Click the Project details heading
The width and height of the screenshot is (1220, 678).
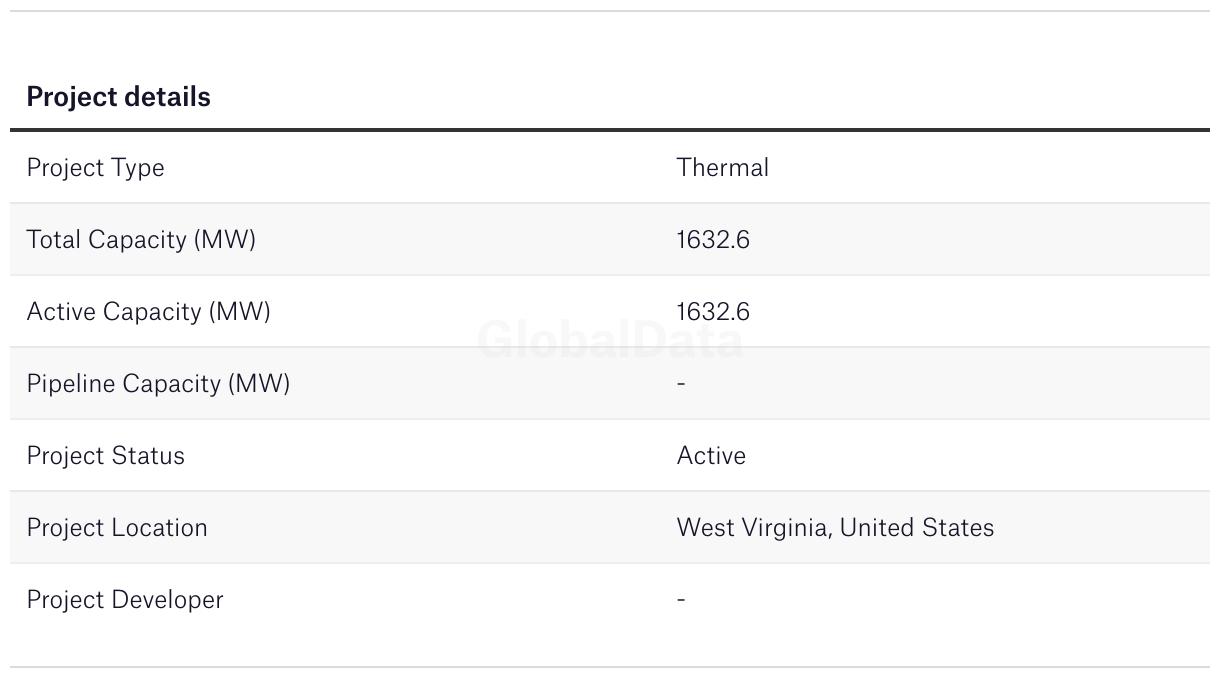[118, 97]
